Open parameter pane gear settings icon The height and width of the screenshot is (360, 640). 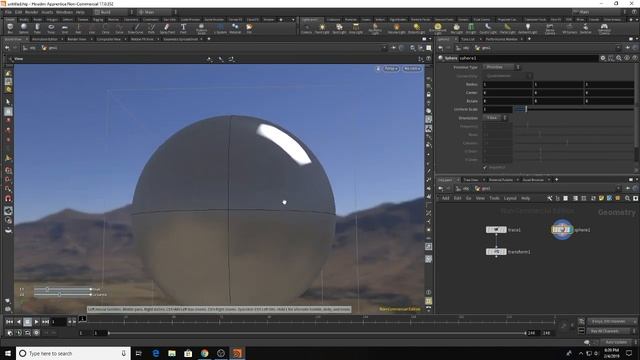[603, 58]
